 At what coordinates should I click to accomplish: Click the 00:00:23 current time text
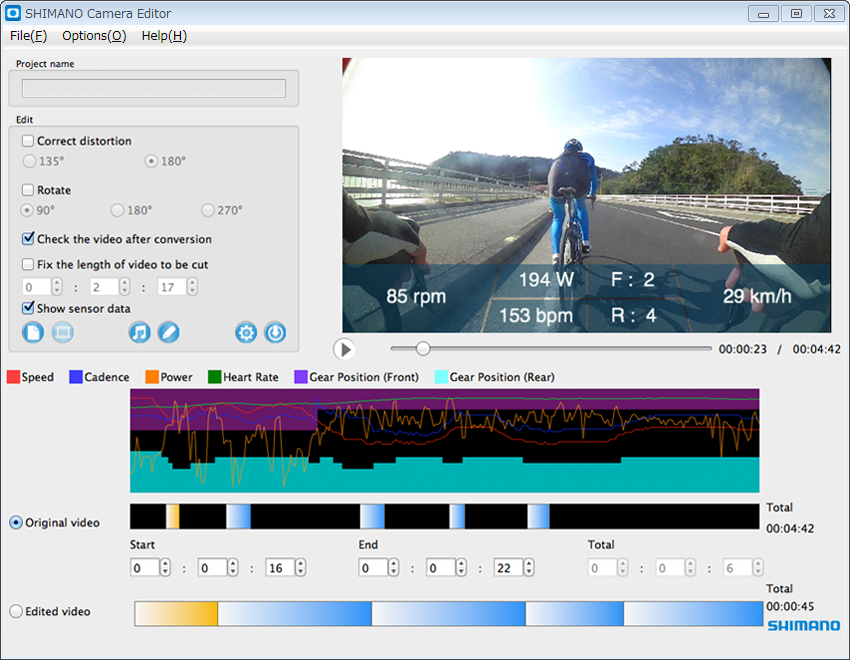point(743,349)
